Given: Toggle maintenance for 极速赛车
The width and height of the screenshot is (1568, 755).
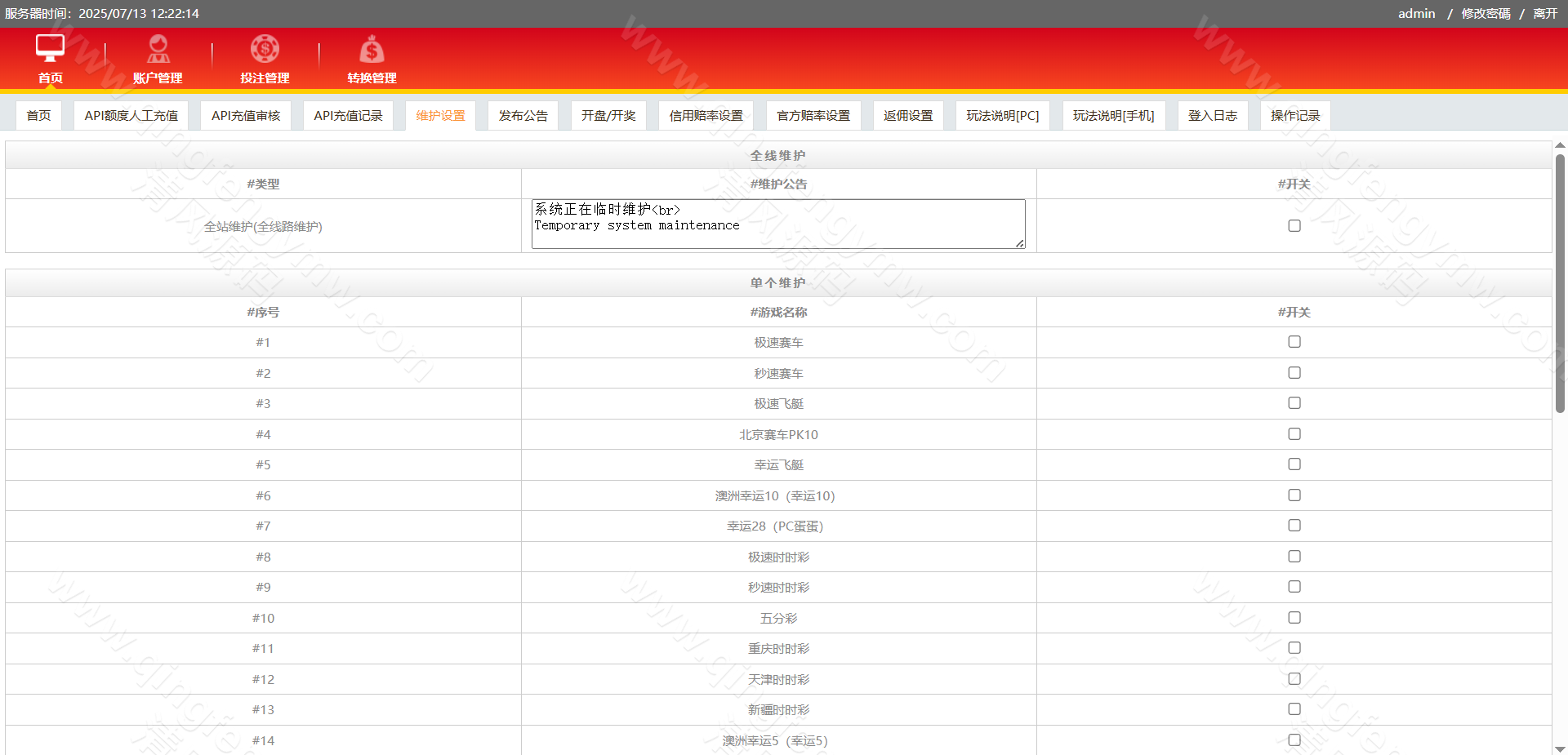Looking at the screenshot, I should point(1294,342).
